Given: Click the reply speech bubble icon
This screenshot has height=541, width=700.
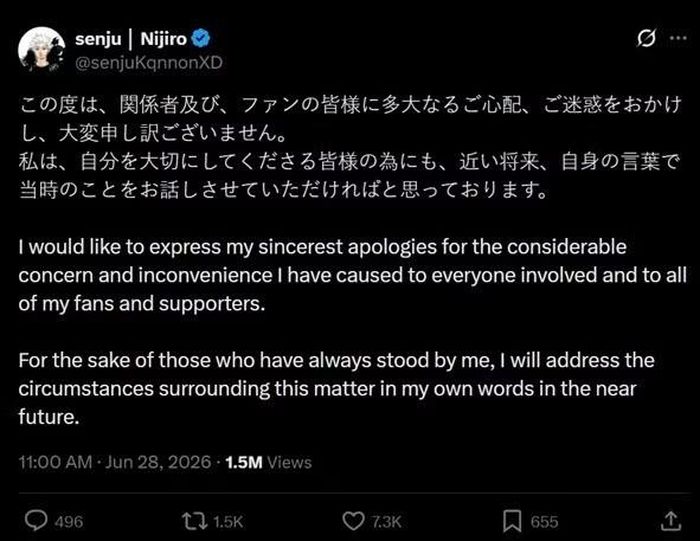Looking at the screenshot, I should 36,521.
